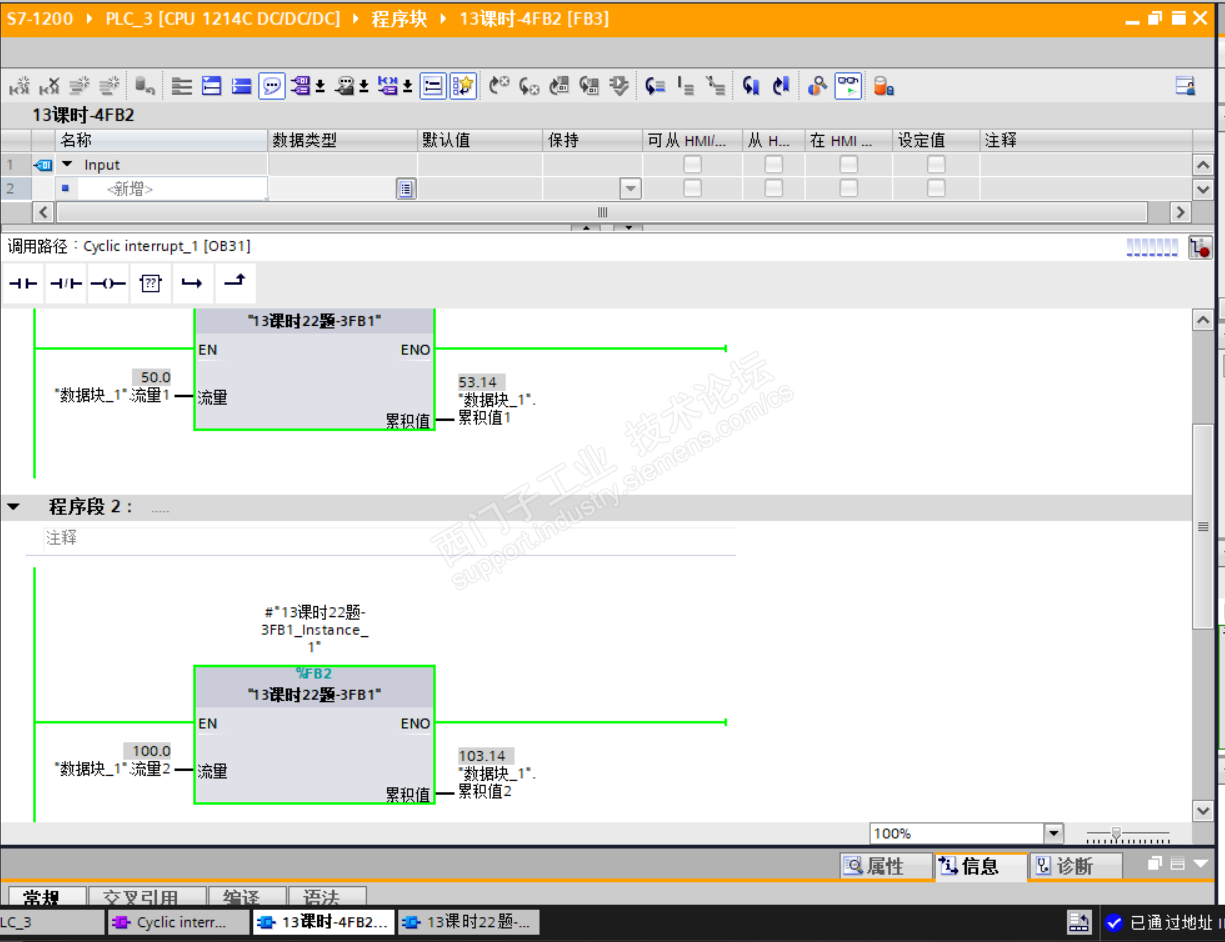Screen dimensions: 1225x942
Task: Click the absolute/symbolic operands icon
Action: 301,87
